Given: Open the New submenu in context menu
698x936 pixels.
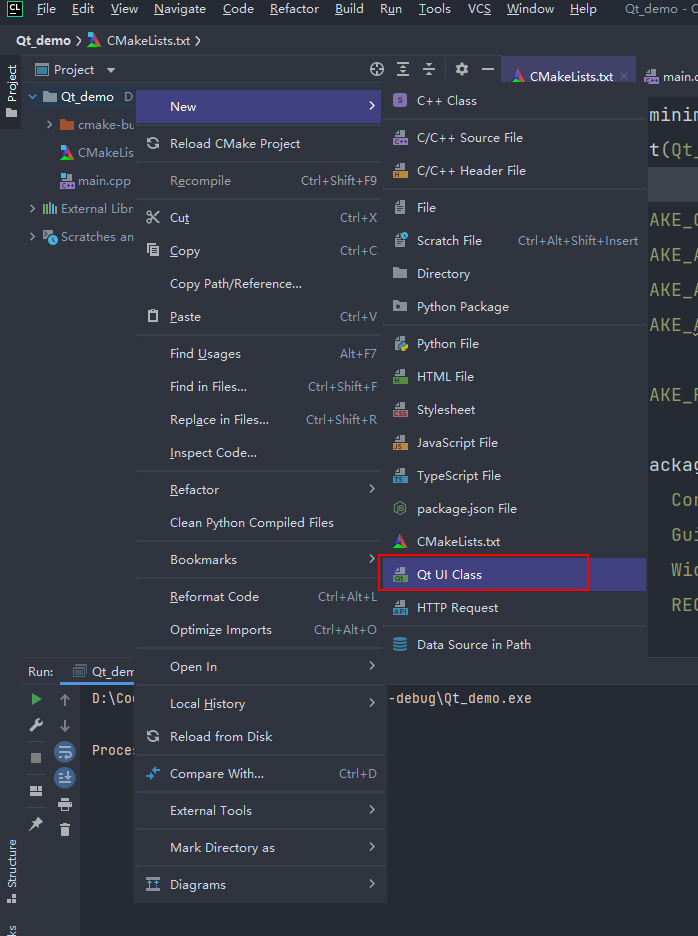Looking at the screenshot, I should [259, 107].
